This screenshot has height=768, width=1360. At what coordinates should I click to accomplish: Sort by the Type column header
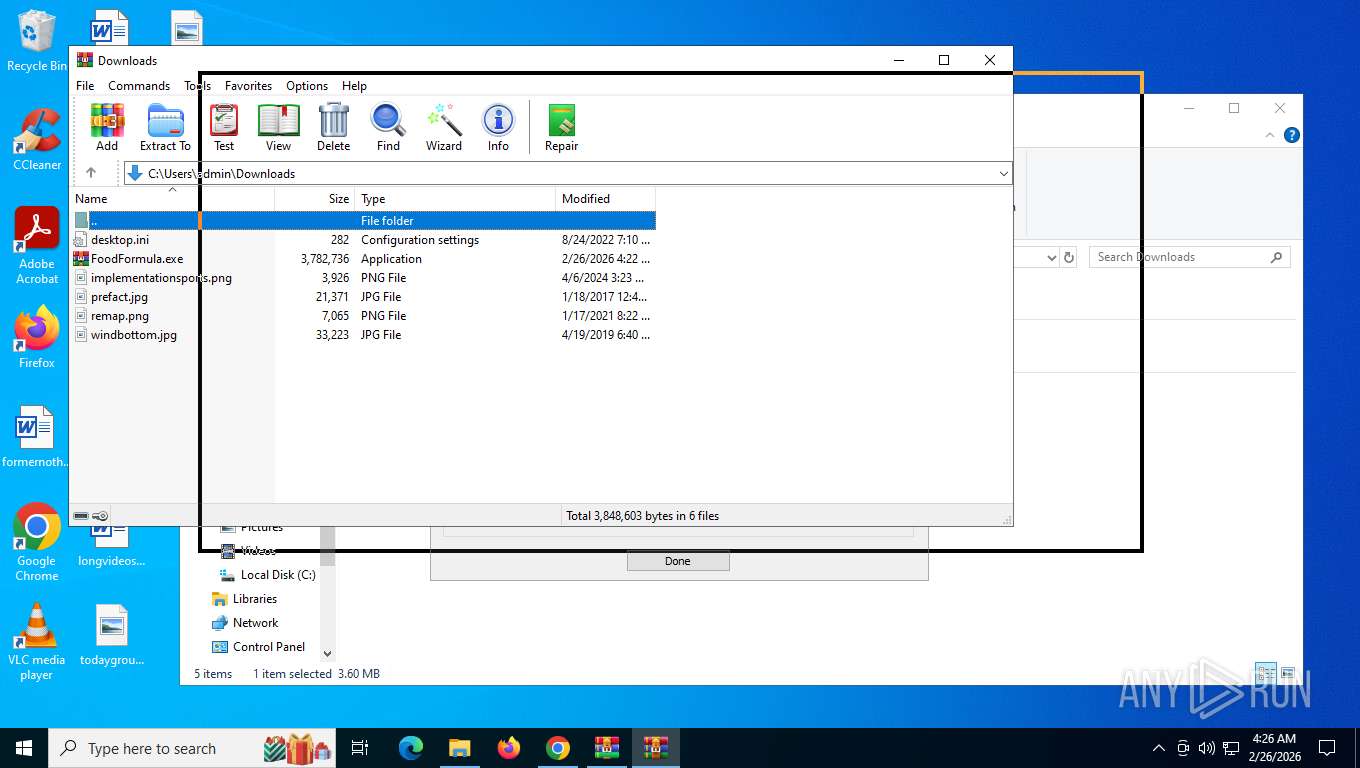tap(455, 199)
